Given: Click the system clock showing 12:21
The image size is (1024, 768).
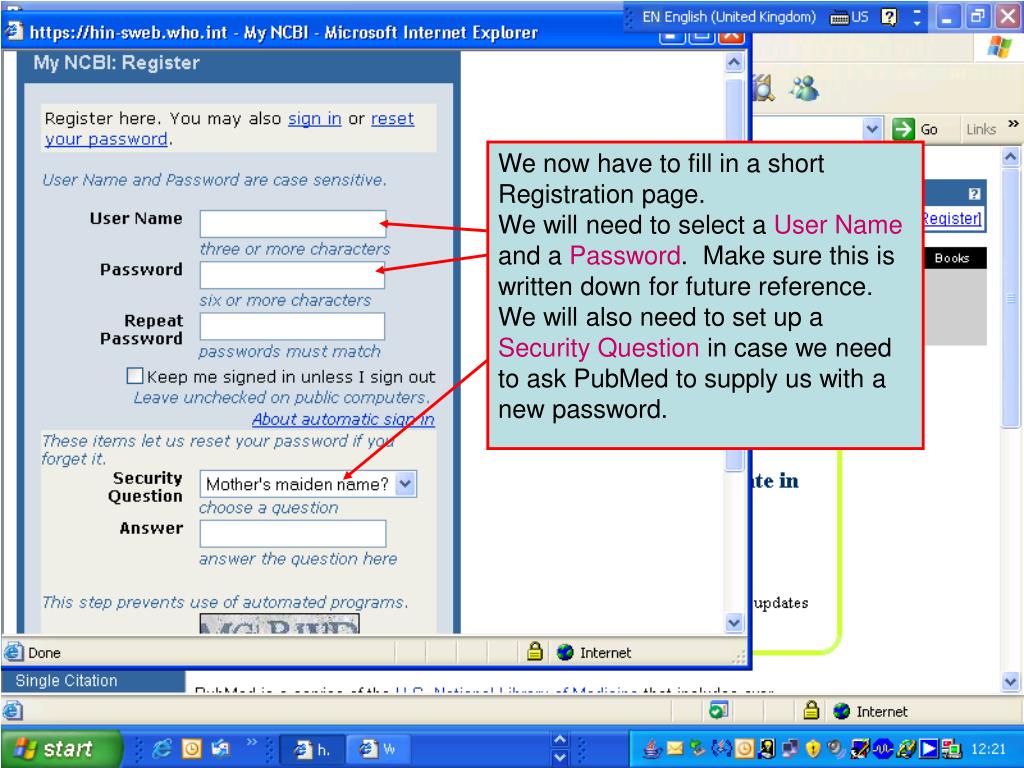Looking at the screenshot, I should click(988, 749).
